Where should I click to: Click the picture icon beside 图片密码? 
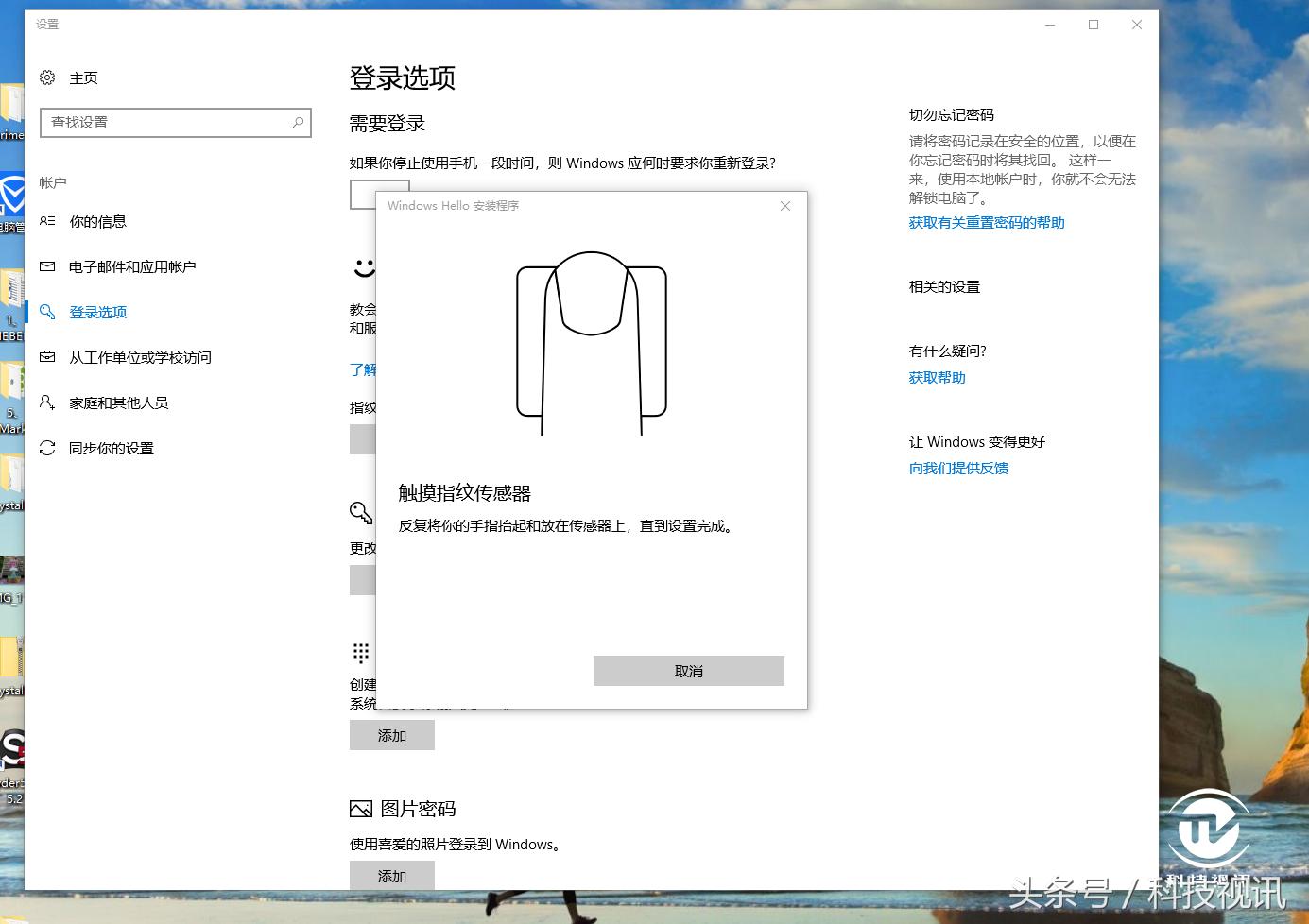click(x=361, y=808)
